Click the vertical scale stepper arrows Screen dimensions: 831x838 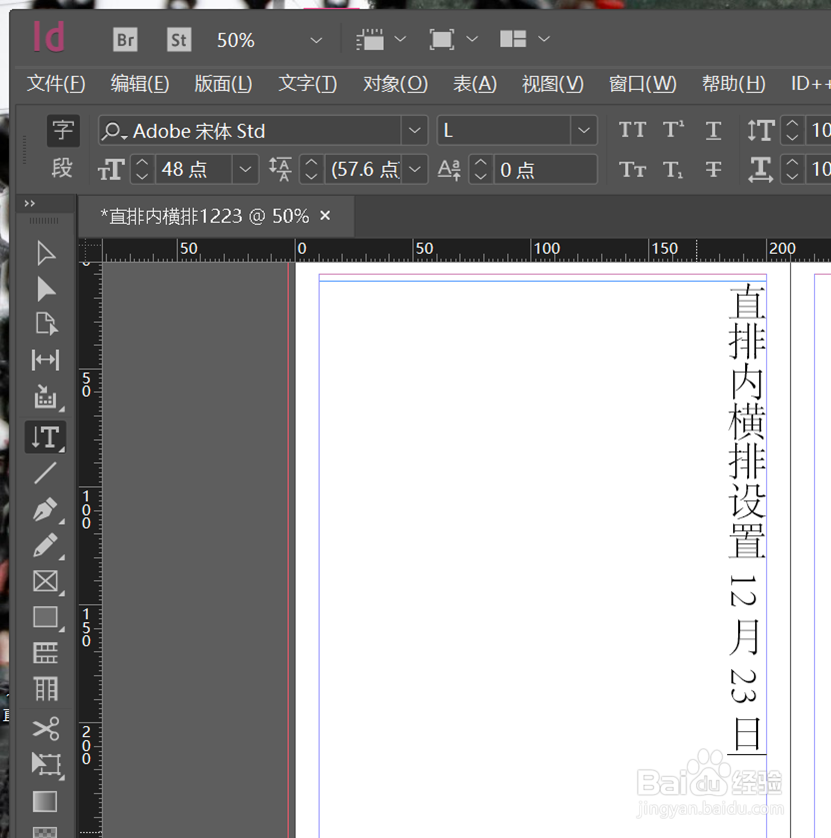pyautogui.click(x=792, y=130)
